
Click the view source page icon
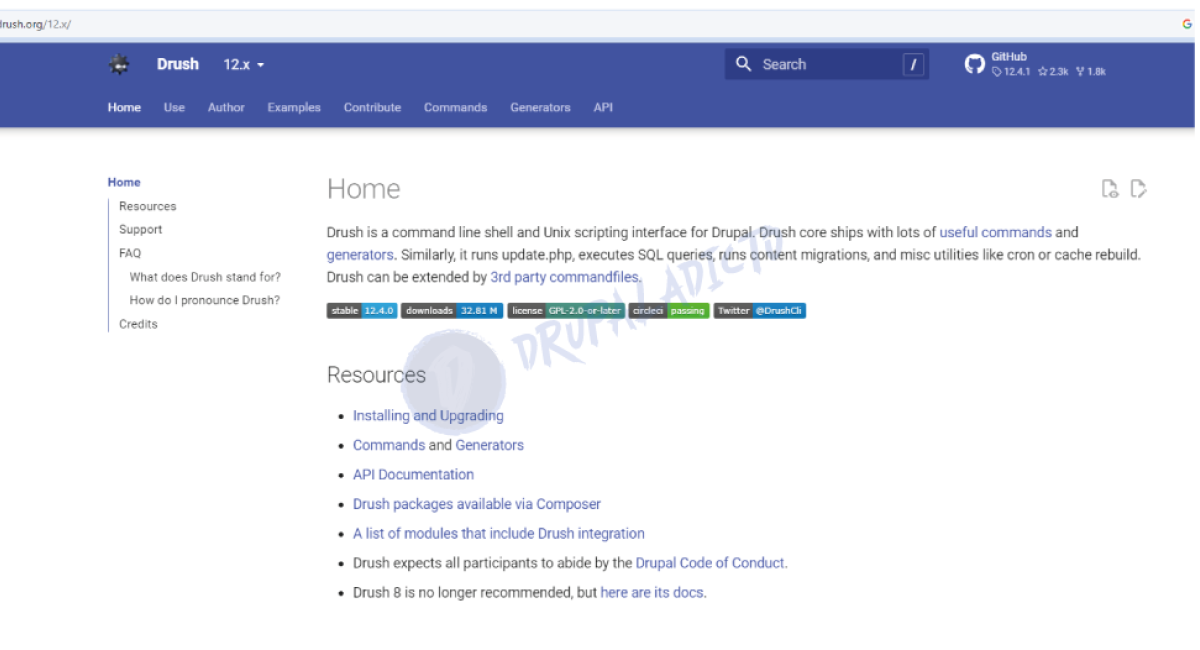(1109, 189)
